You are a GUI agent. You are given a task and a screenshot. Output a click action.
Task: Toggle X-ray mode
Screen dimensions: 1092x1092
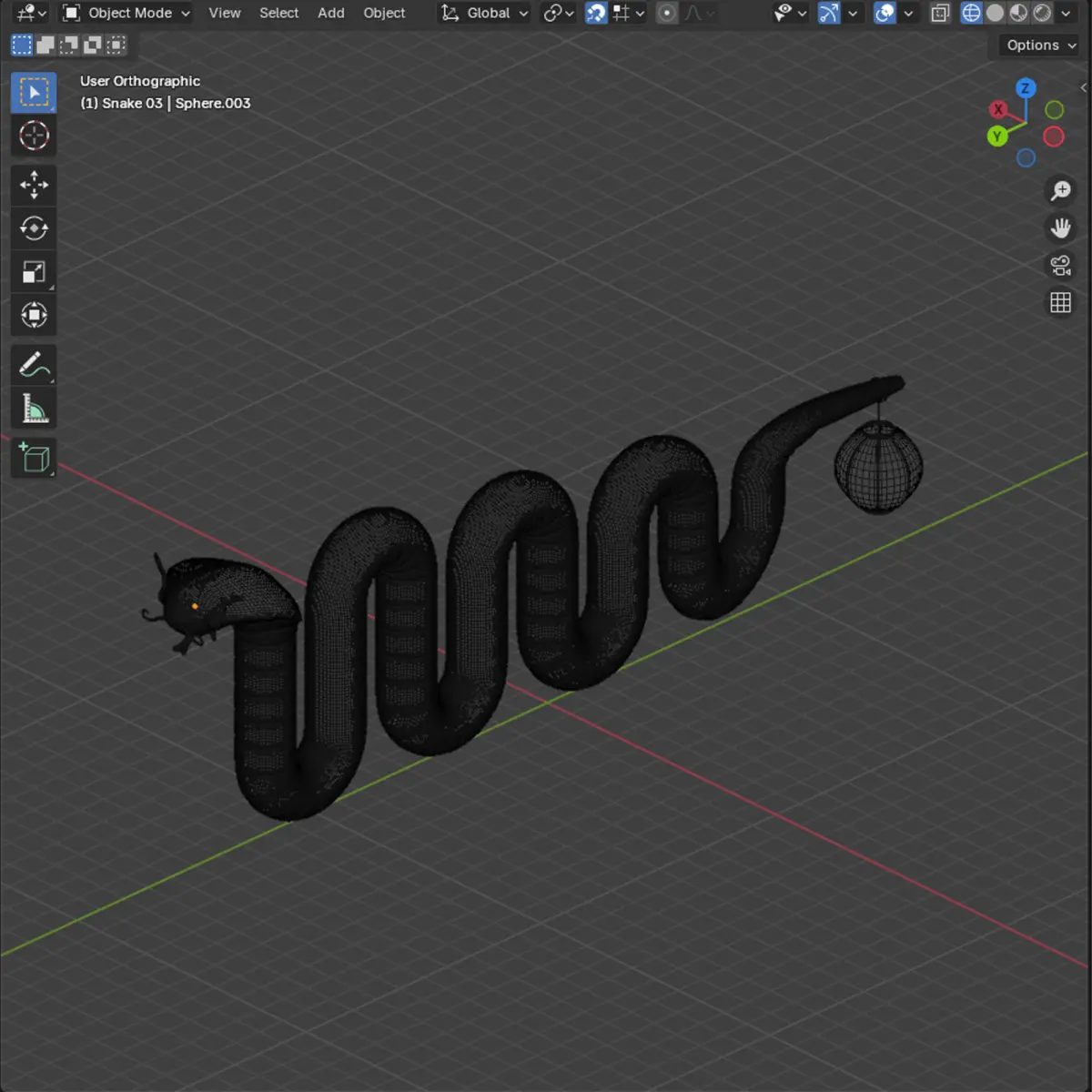[940, 13]
